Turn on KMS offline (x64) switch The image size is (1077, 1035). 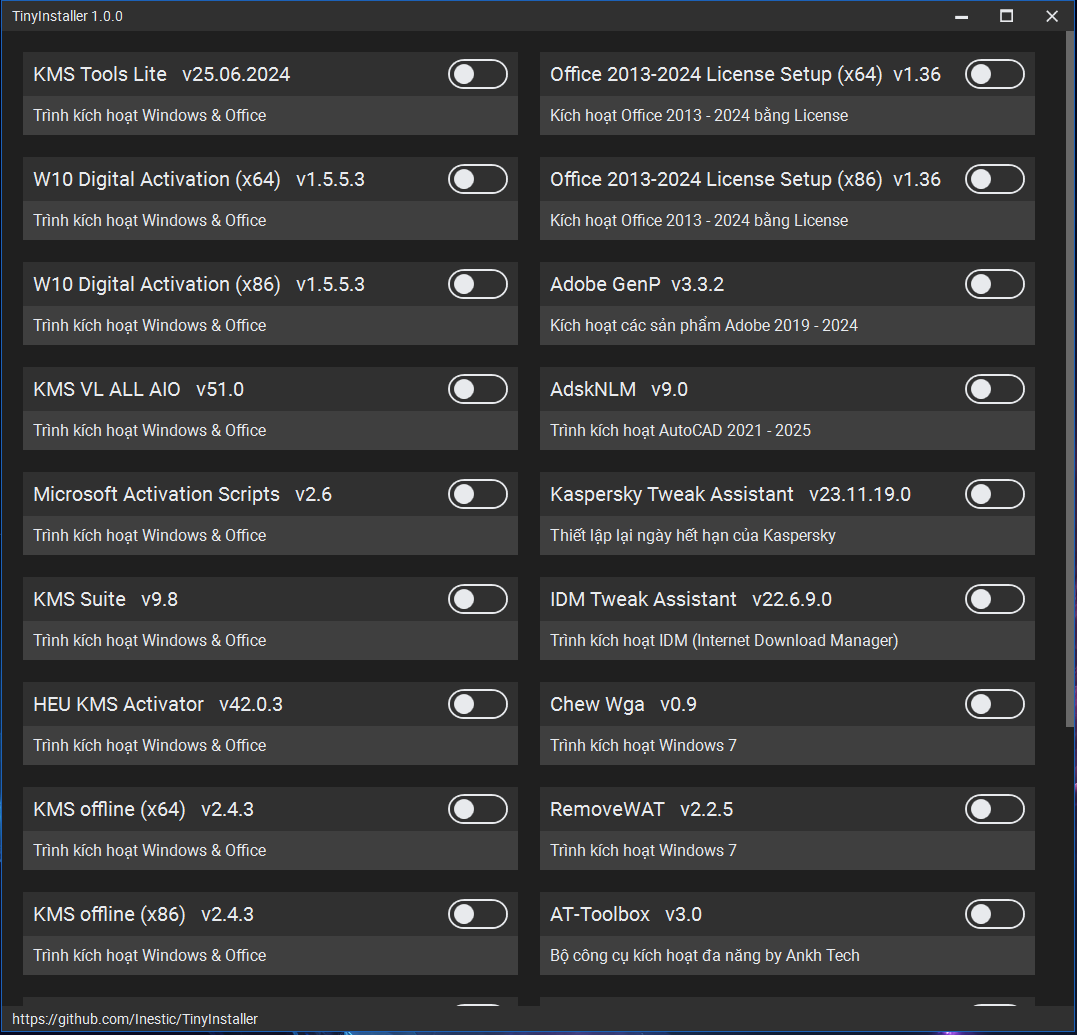coord(478,810)
